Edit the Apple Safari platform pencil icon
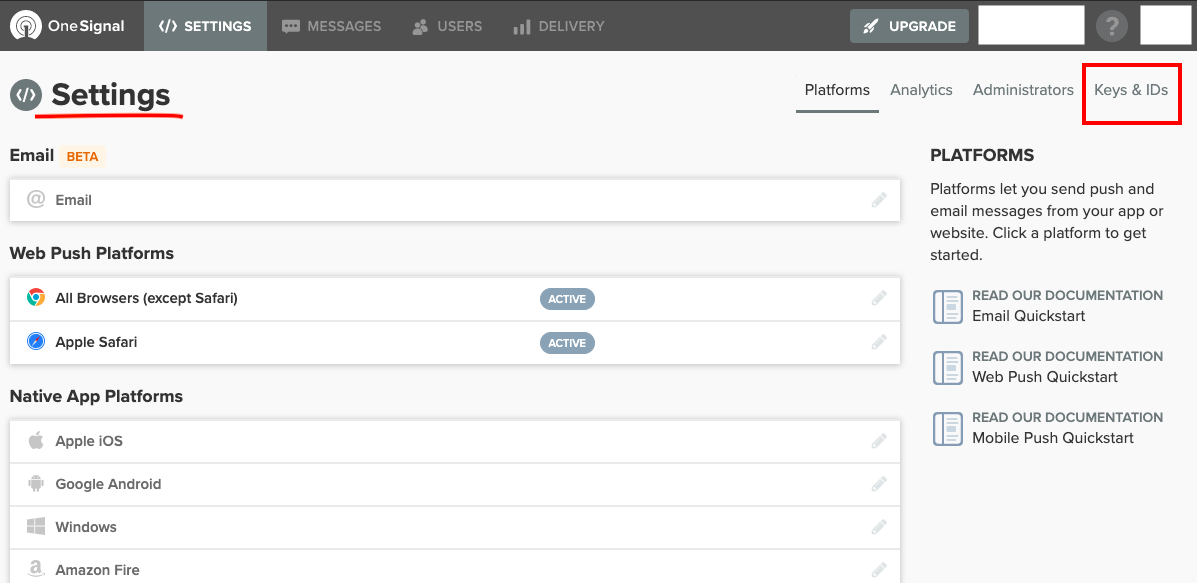Viewport: 1197px width, 583px height. tap(879, 342)
